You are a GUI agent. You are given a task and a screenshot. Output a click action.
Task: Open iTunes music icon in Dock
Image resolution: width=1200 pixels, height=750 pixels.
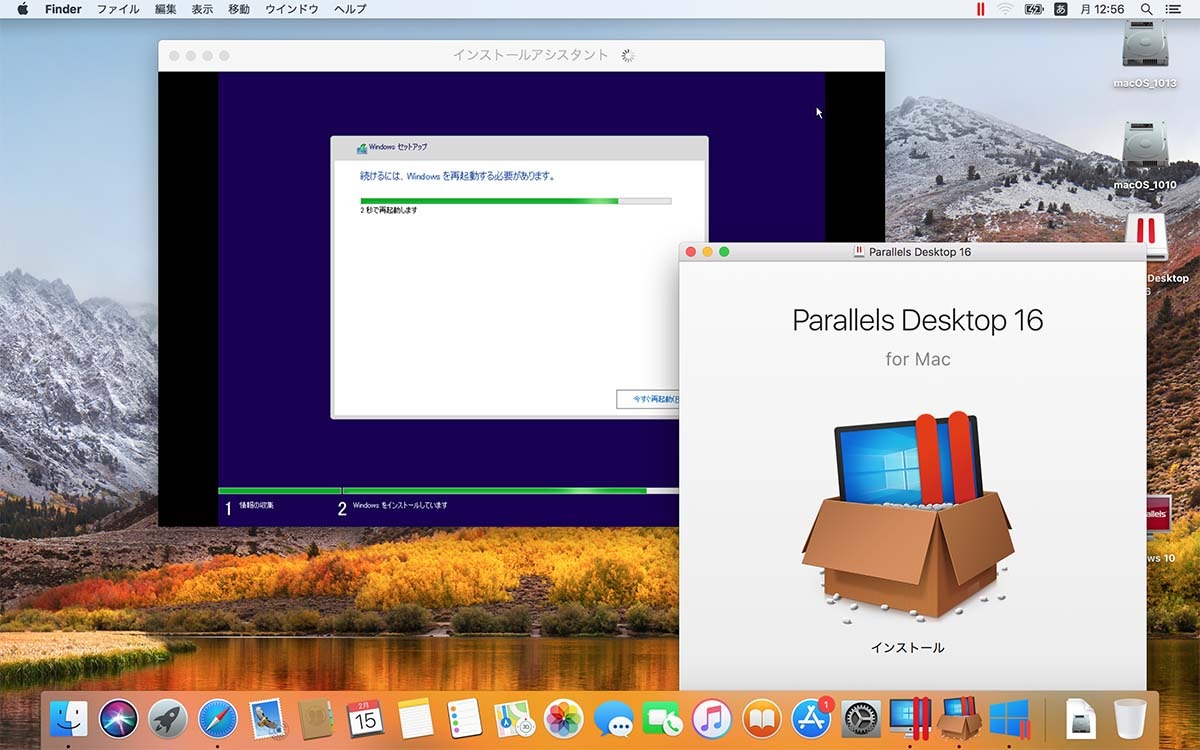coord(712,719)
